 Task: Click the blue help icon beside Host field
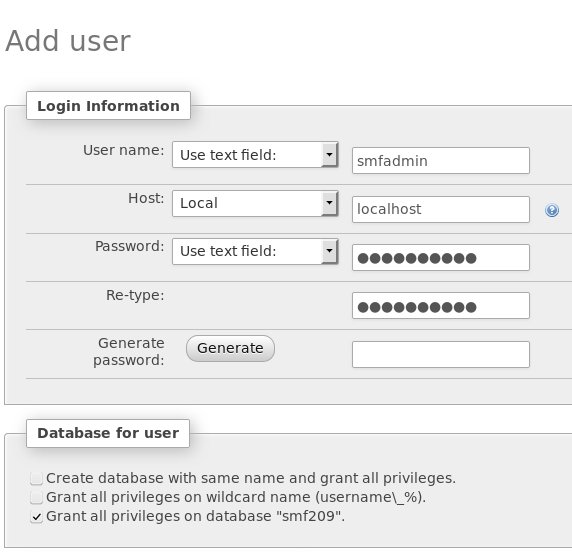point(552,210)
